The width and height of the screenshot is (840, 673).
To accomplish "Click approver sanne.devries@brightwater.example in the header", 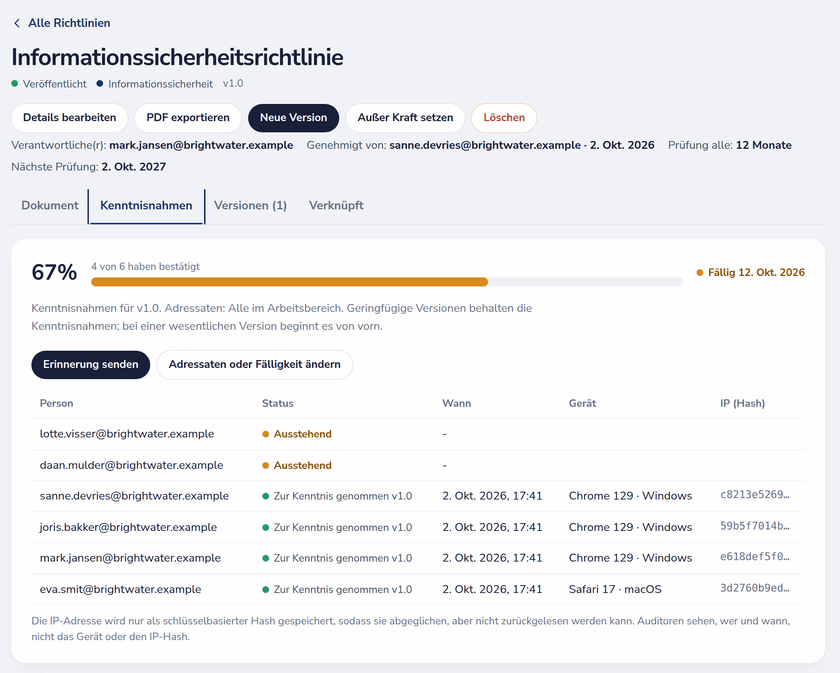I will coord(485,145).
